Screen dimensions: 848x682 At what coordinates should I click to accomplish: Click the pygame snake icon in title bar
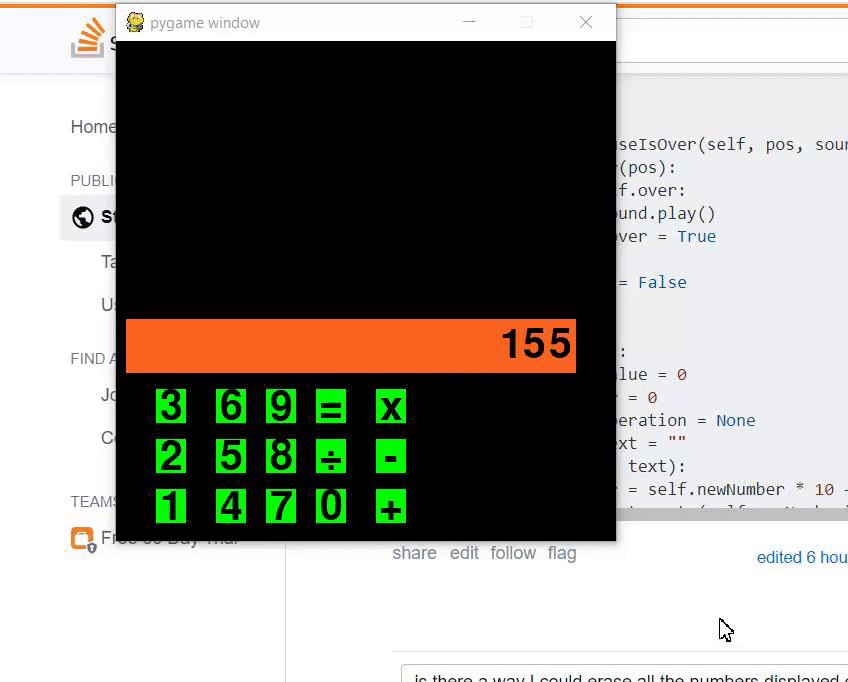click(135, 22)
